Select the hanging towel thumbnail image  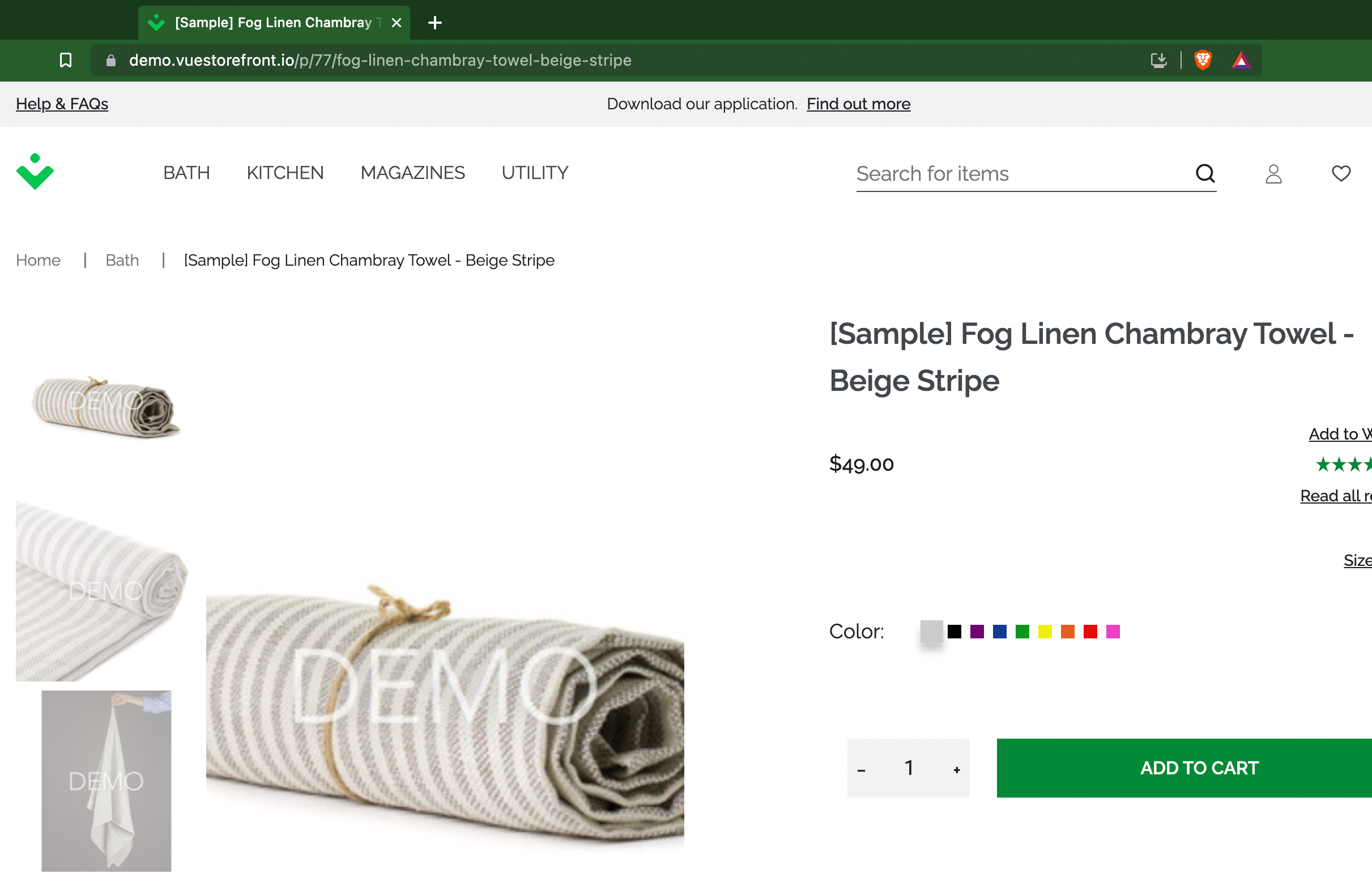pyautogui.click(x=106, y=781)
